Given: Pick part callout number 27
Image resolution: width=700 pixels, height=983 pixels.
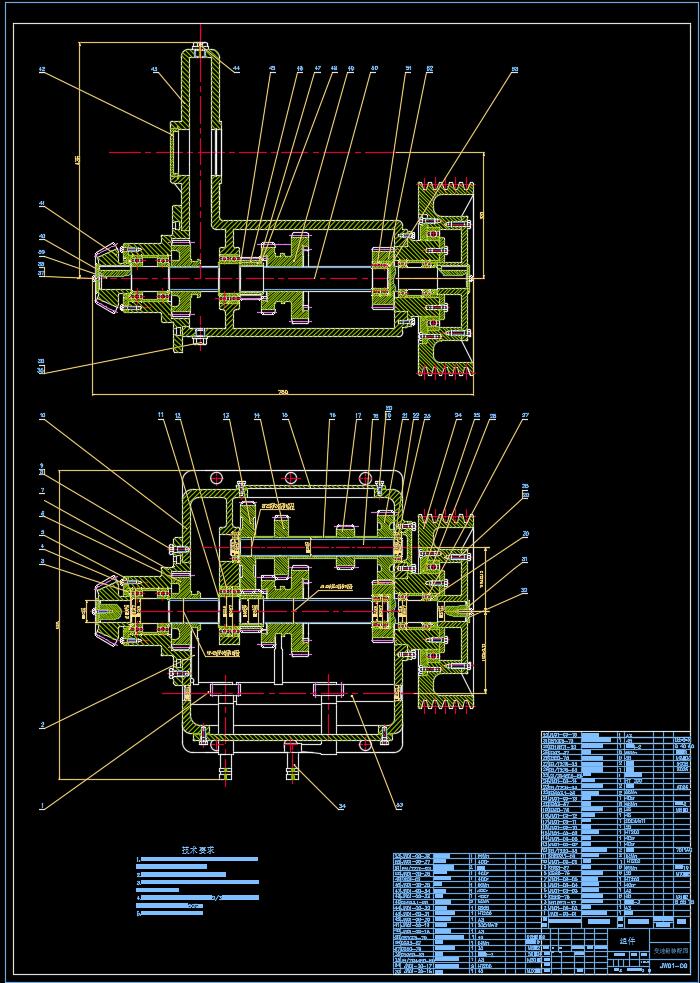Looking at the screenshot, I should pos(525,415).
